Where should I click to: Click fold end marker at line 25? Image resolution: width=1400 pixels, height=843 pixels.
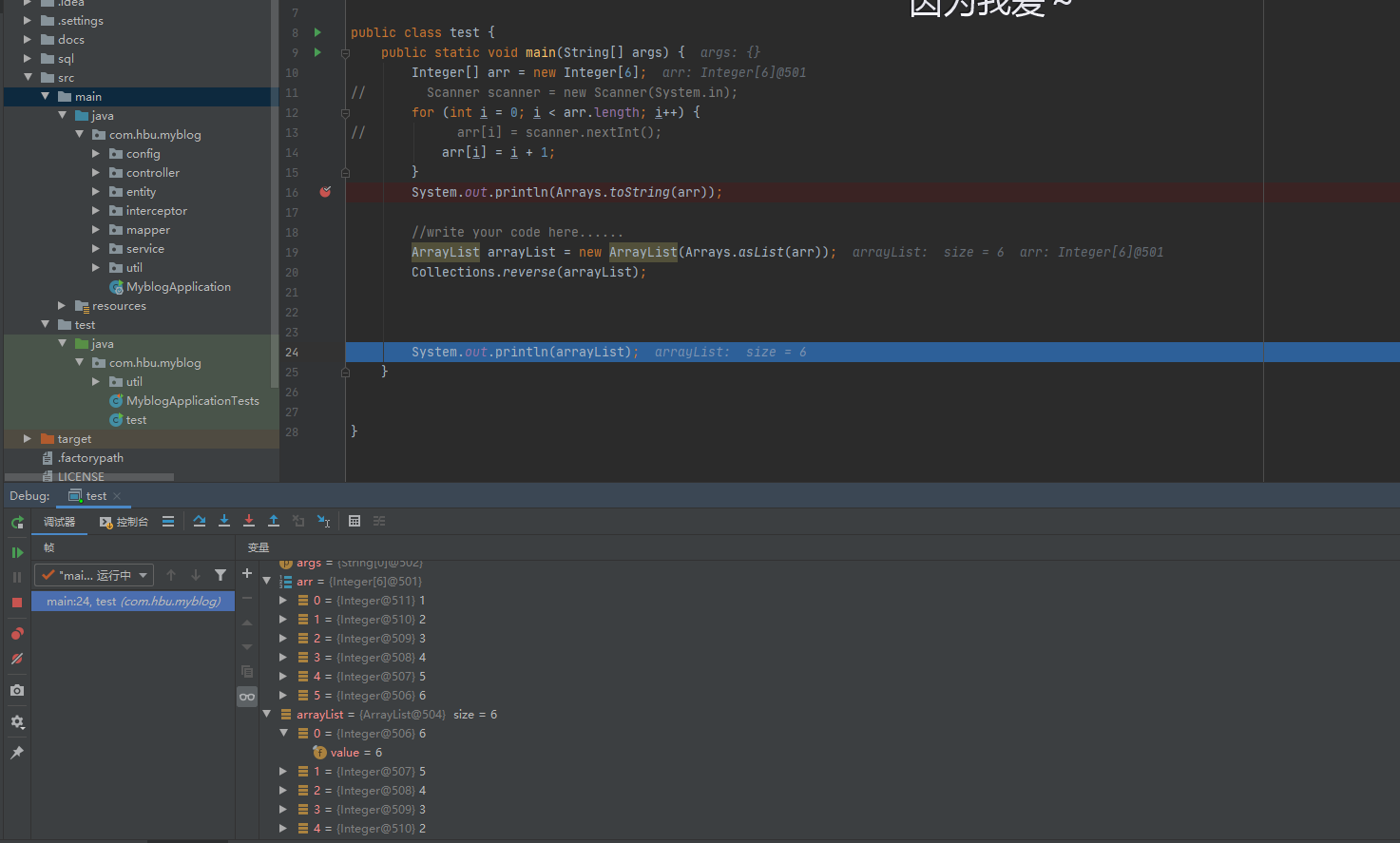click(345, 373)
